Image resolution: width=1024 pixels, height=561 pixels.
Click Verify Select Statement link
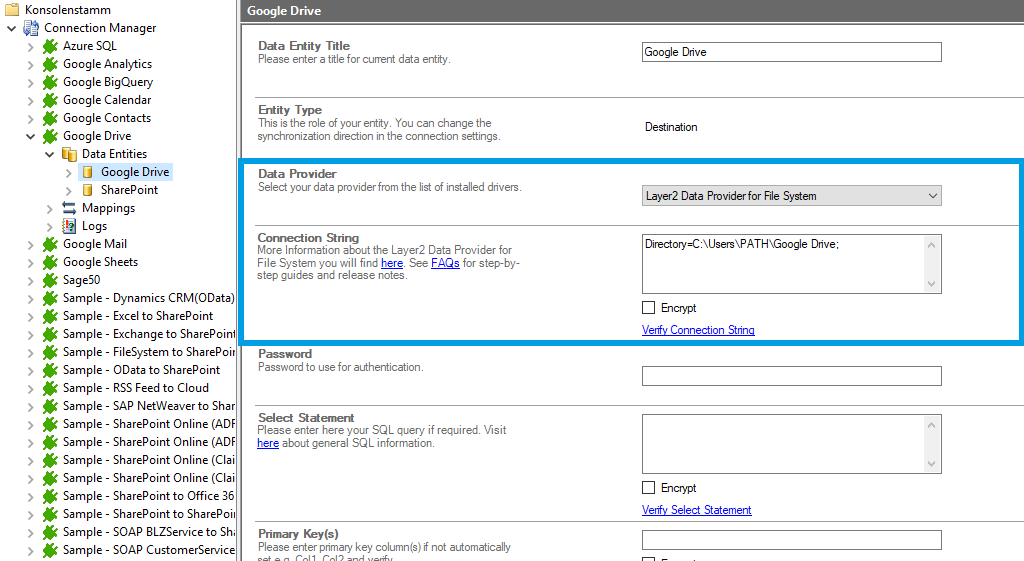click(697, 510)
